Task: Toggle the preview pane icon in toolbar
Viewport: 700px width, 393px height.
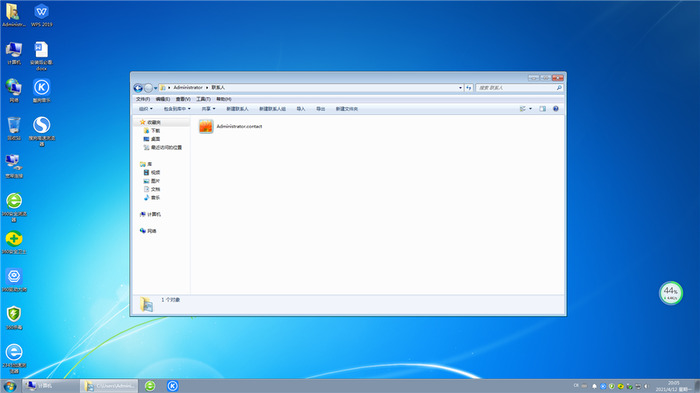Action: click(542, 109)
